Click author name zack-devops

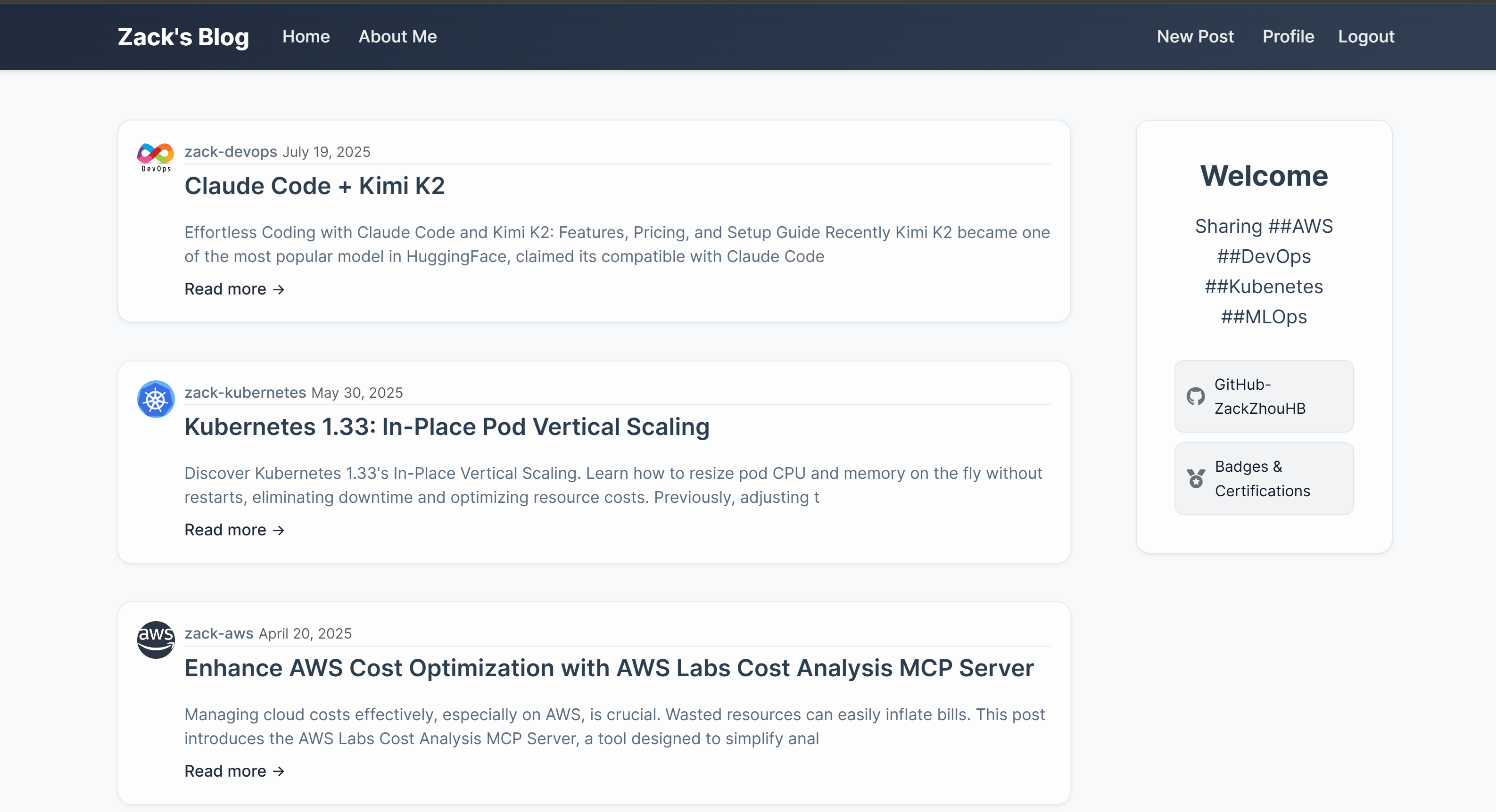(x=231, y=151)
